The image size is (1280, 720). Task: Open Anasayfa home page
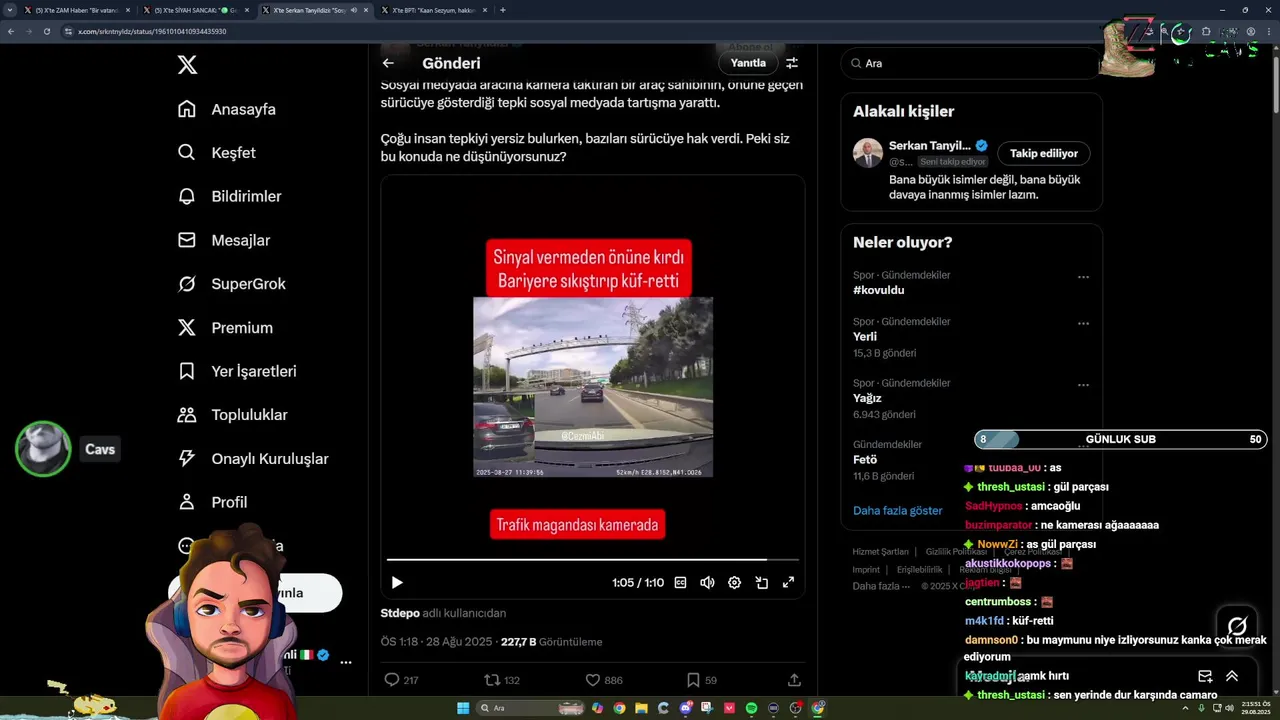(x=227, y=109)
